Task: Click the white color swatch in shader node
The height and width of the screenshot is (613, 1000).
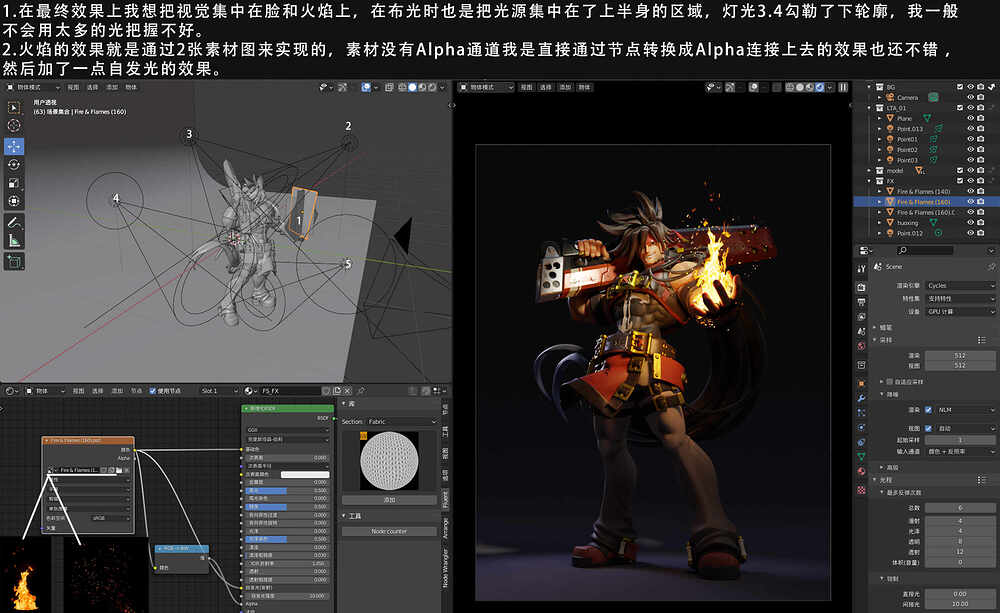Action: (x=305, y=474)
